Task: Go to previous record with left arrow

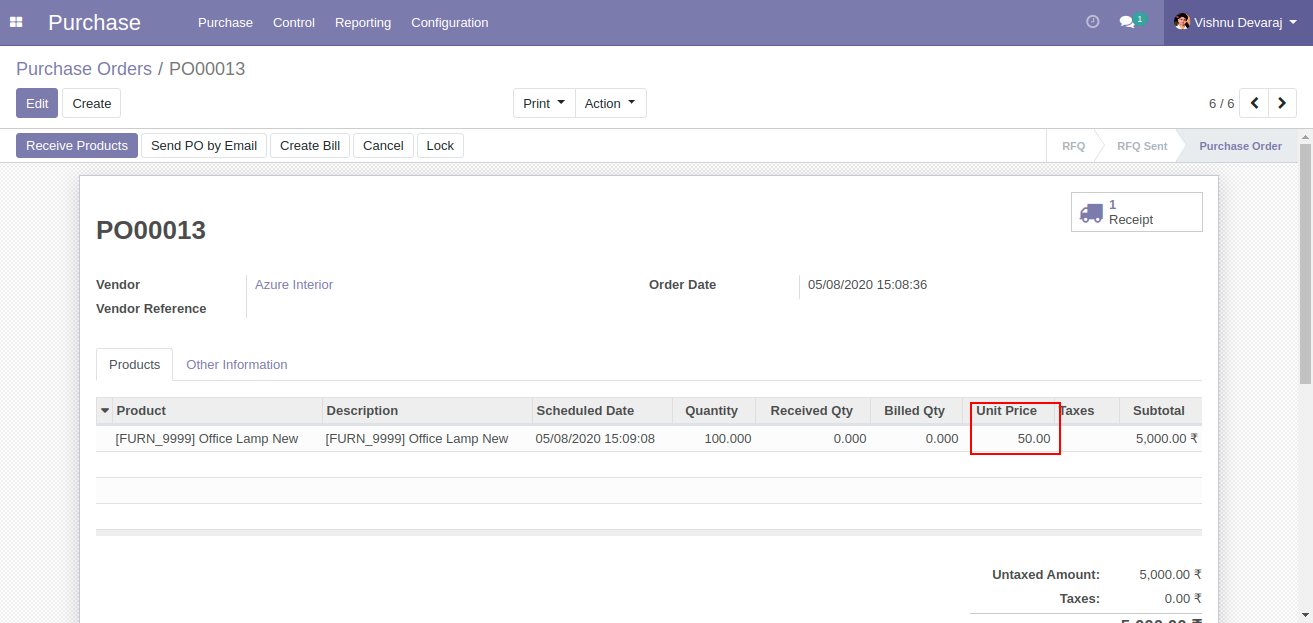Action: pyautogui.click(x=1254, y=102)
